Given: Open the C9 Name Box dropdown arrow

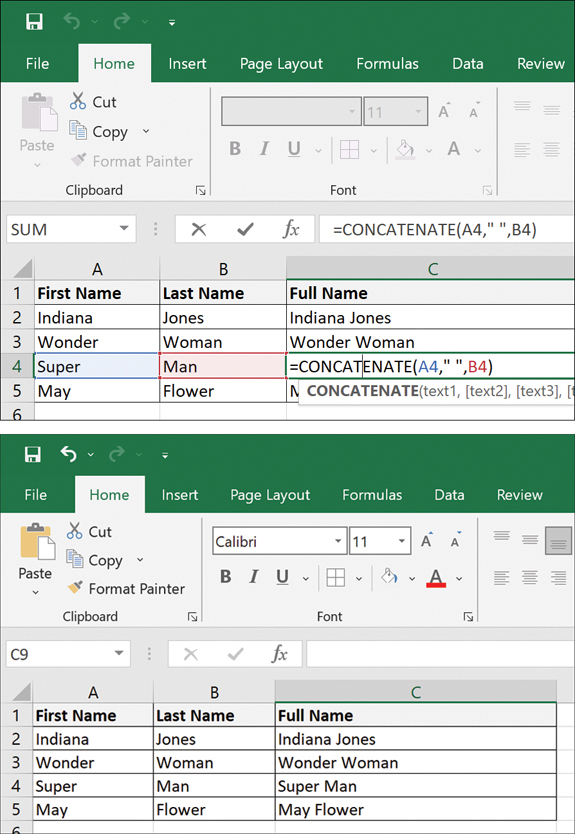Looking at the screenshot, I should 119,653.
